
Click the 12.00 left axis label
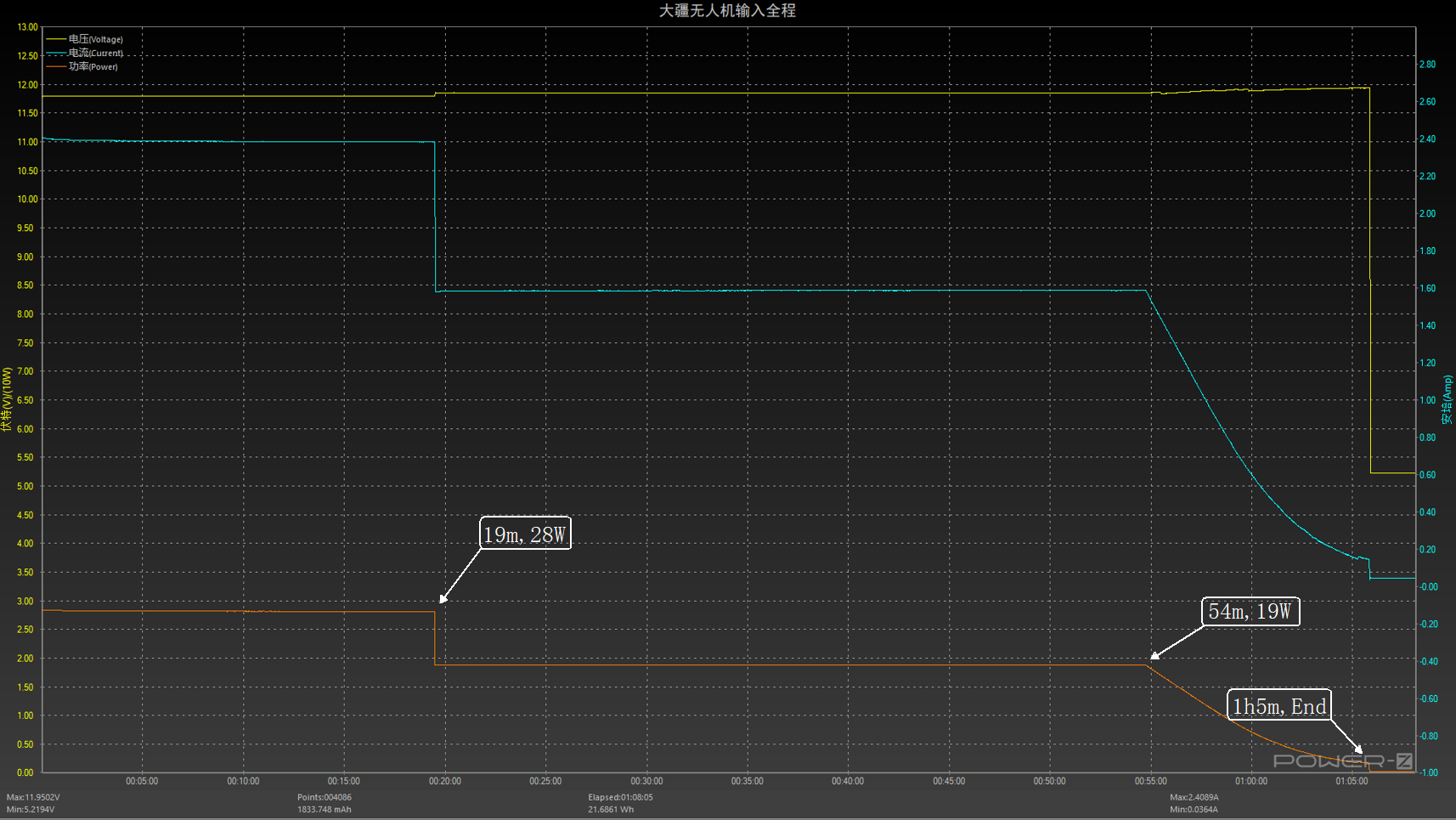[x=28, y=85]
